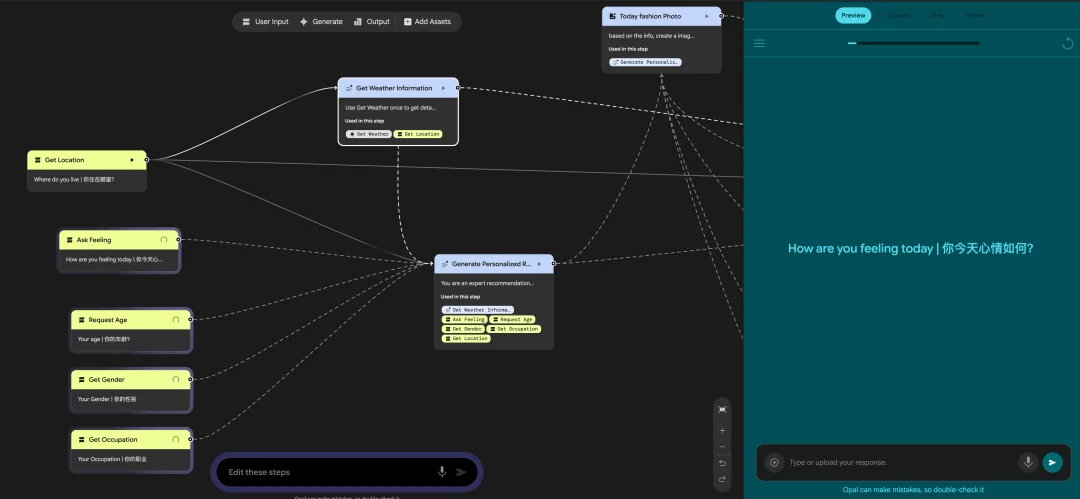Screen dimensions: 1080x499
Task: Click the plus upload icon in response box
Action: [x=773, y=462]
